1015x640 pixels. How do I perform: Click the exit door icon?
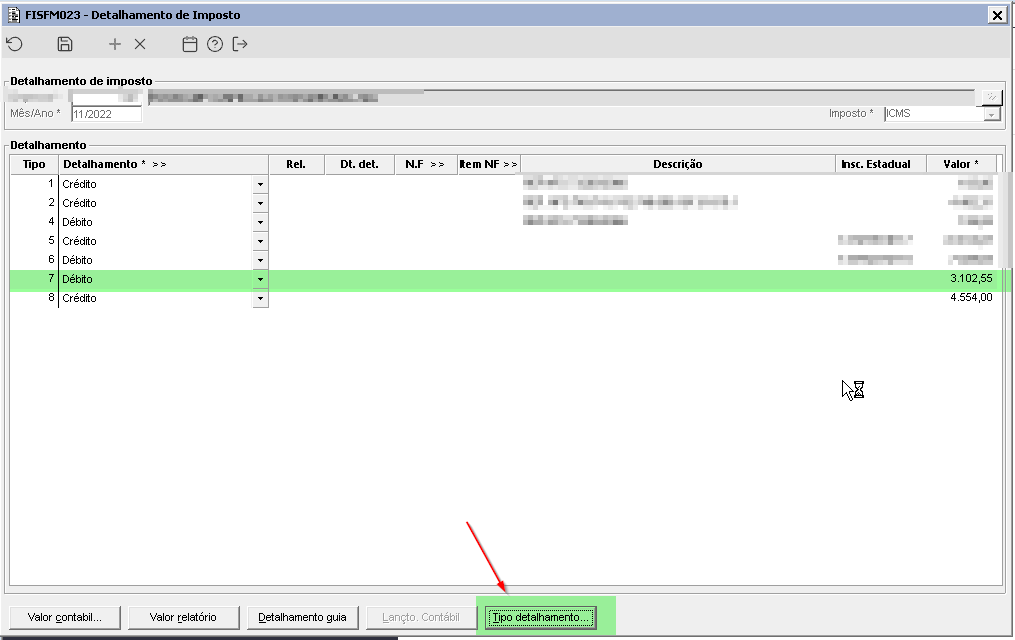240,44
